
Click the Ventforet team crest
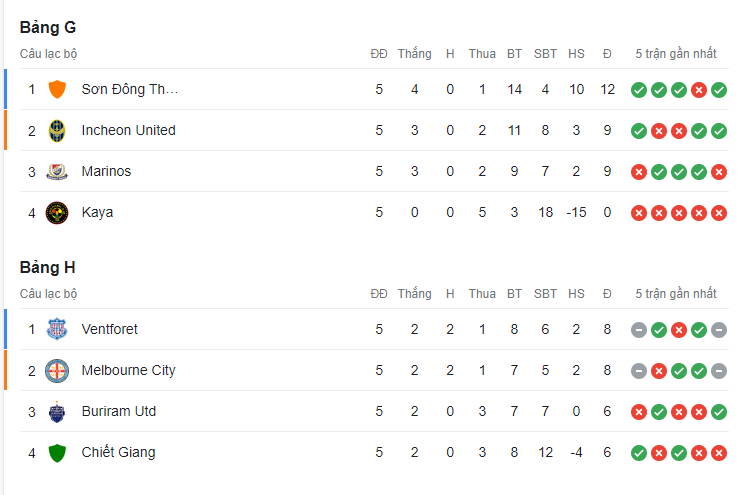57,329
